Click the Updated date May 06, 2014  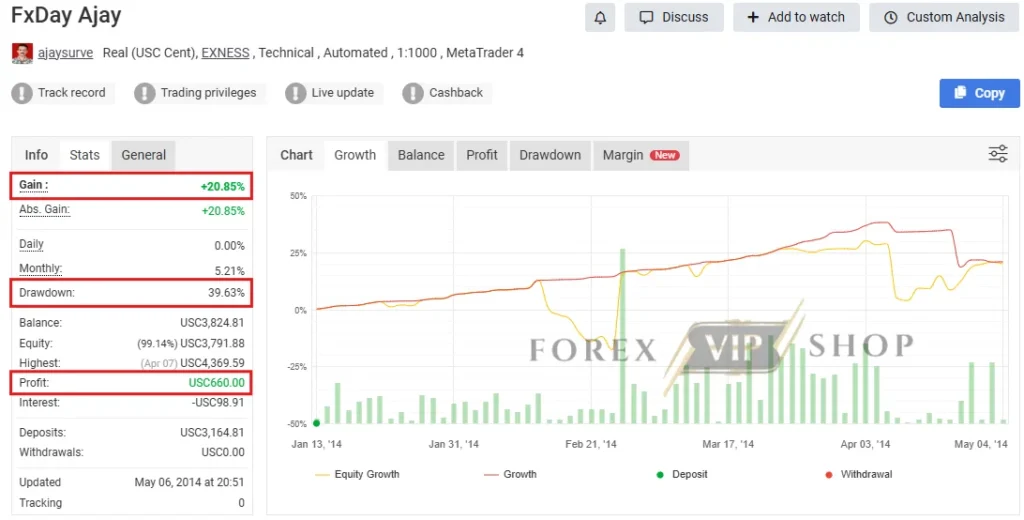point(189,482)
